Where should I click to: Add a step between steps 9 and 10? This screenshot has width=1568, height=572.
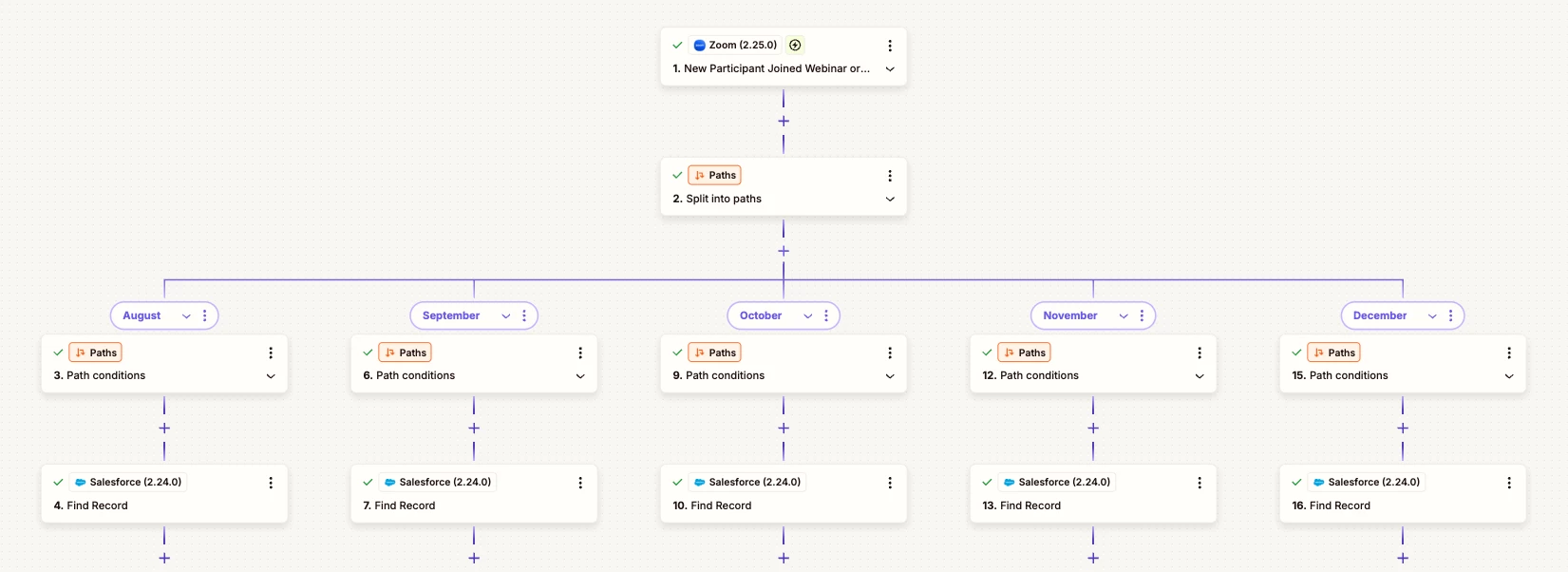tap(784, 428)
